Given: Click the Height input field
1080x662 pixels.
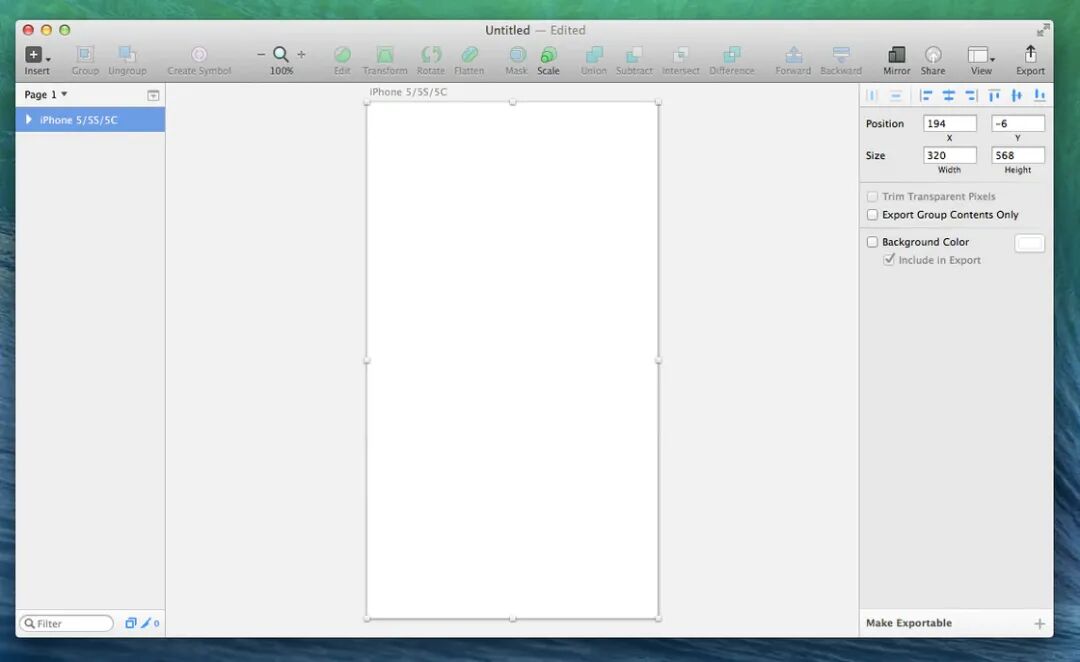Looking at the screenshot, I should click(x=1018, y=156).
